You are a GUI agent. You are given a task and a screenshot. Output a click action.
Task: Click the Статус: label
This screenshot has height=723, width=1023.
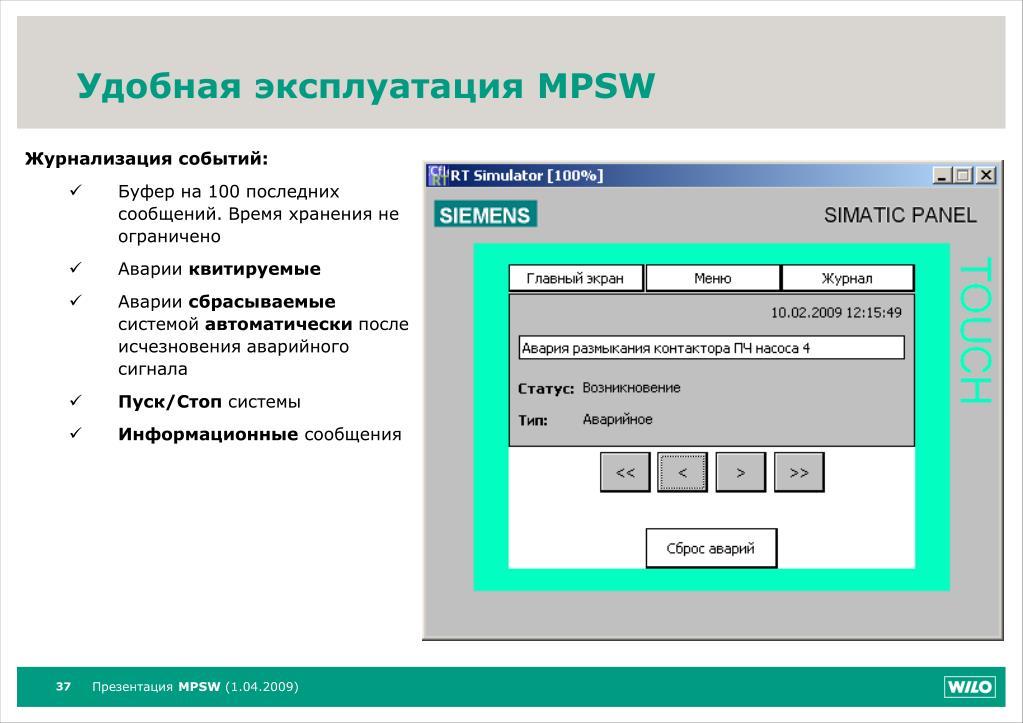tap(545, 389)
